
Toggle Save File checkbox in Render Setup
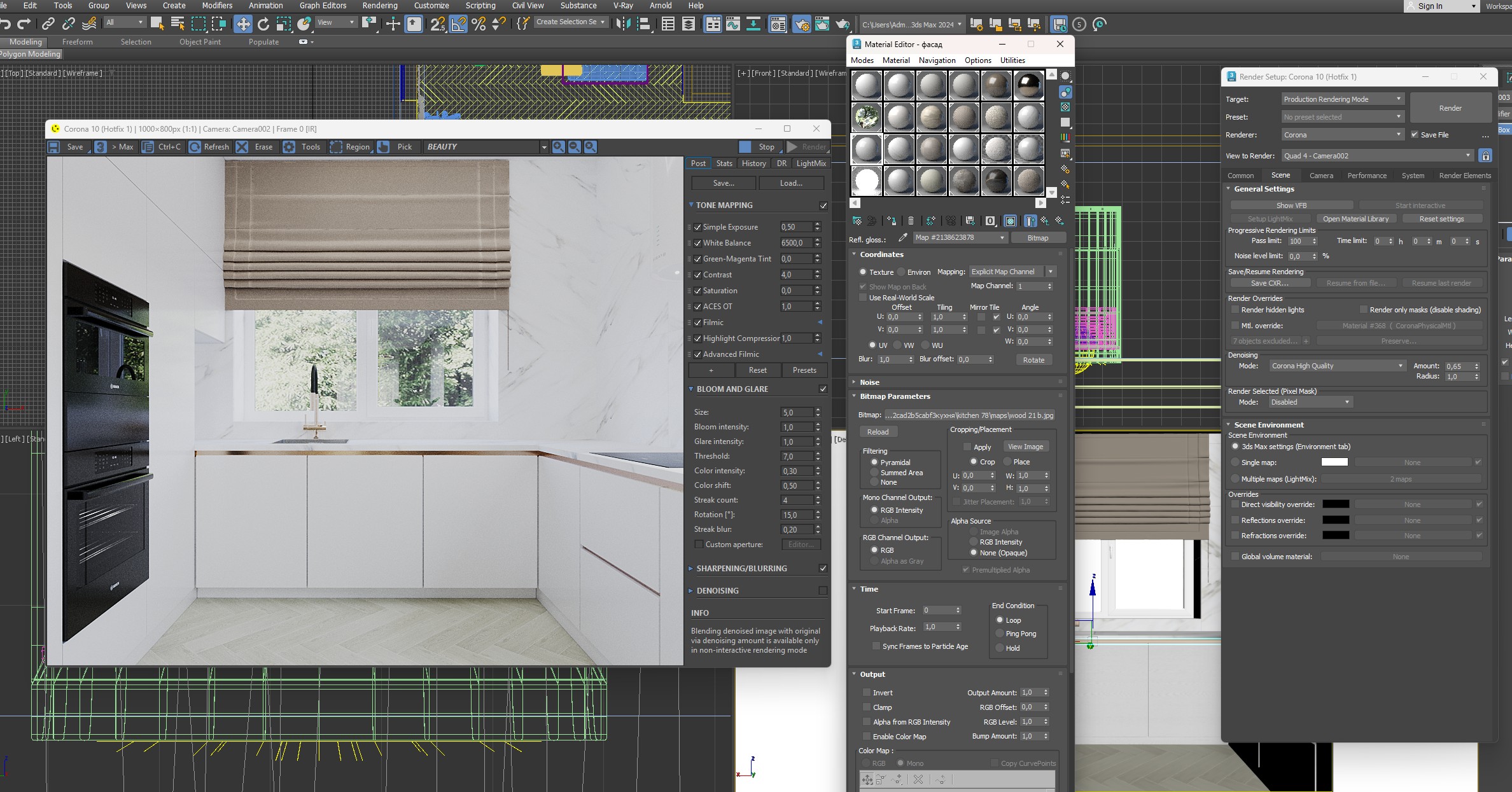coord(1415,135)
